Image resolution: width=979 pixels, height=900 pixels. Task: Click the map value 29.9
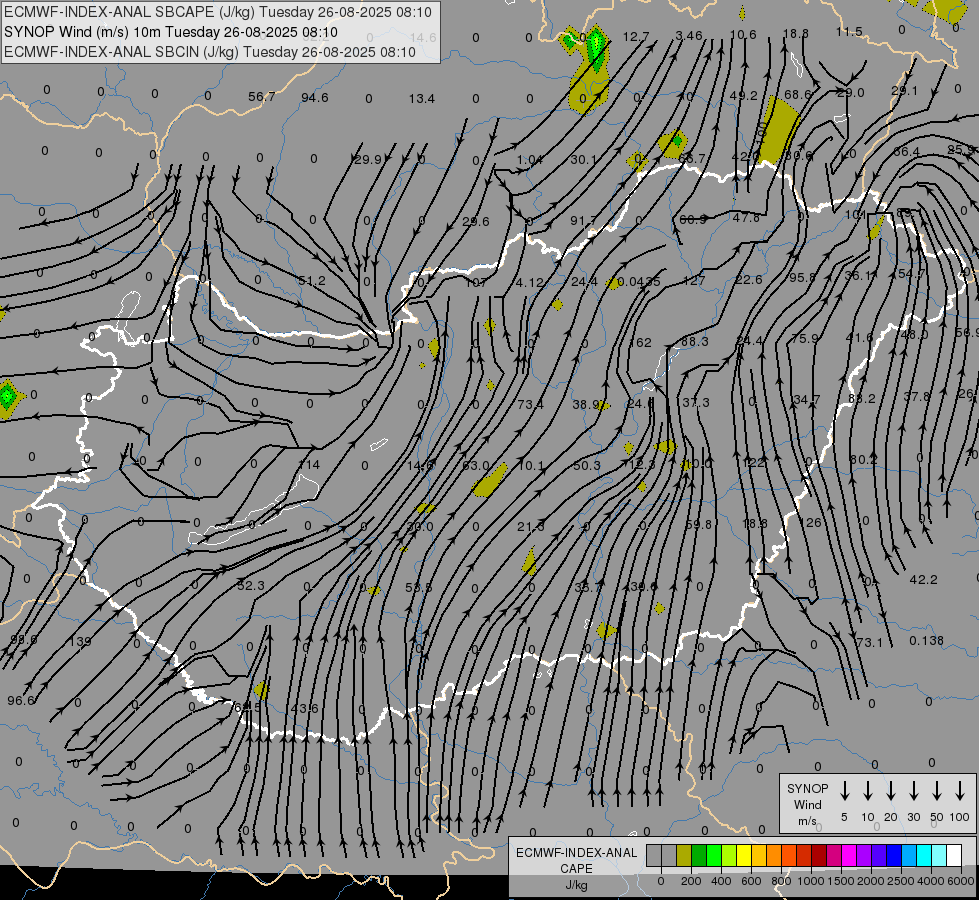368,160
